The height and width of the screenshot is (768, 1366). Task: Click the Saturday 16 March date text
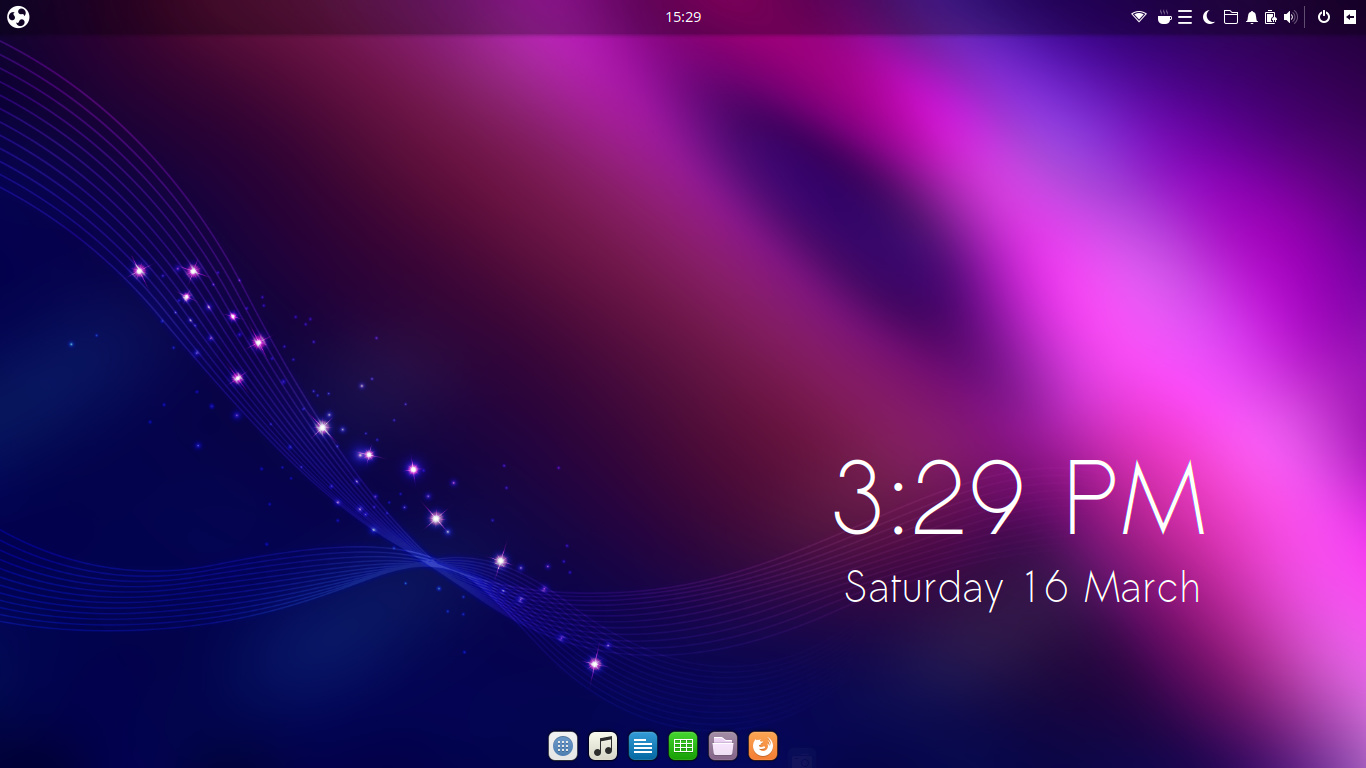click(x=1021, y=587)
